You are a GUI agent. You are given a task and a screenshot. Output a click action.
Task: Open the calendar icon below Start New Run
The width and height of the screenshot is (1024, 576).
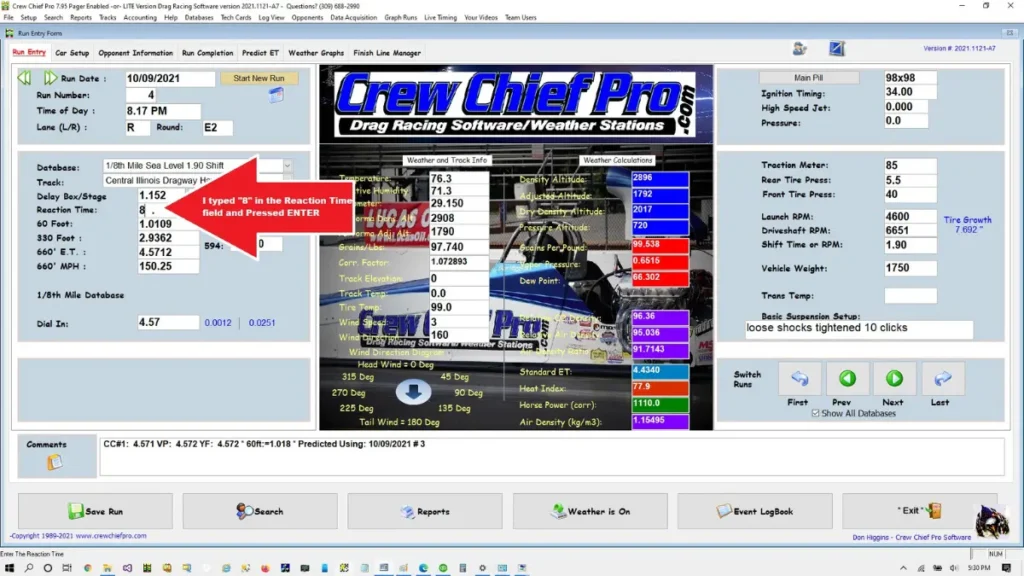pyautogui.click(x=276, y=95)
